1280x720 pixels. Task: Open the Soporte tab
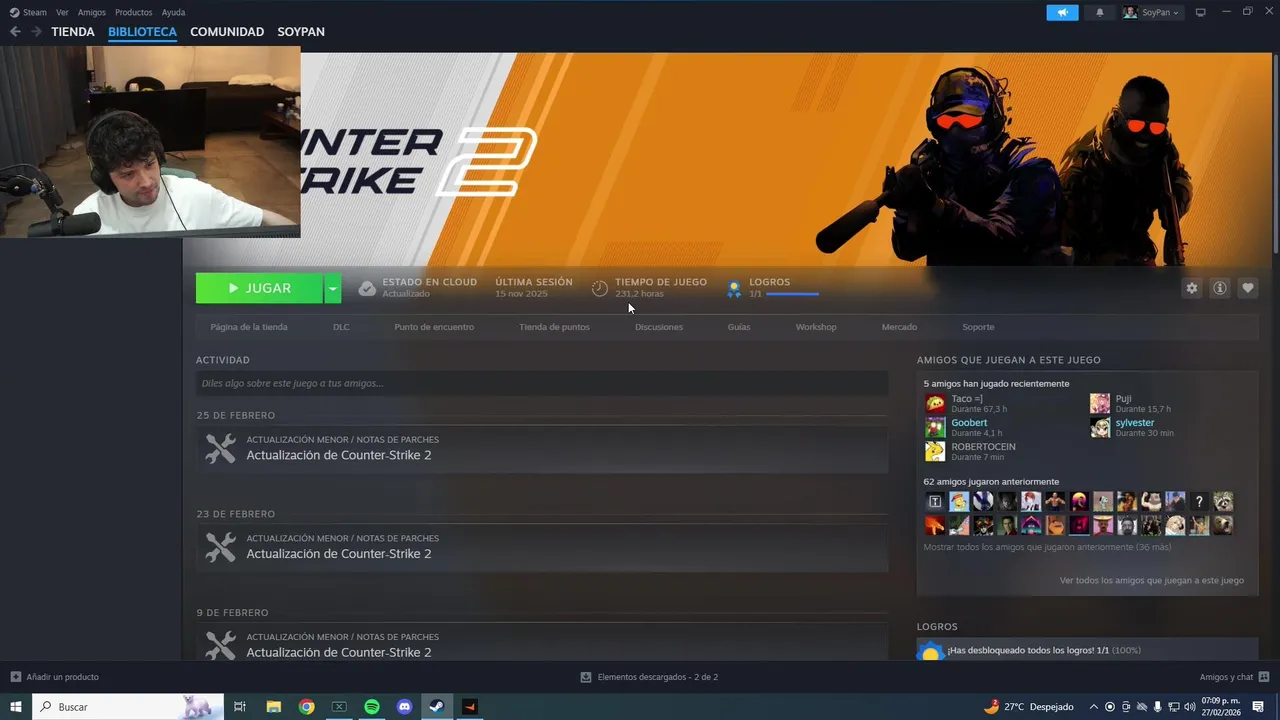coord(978,327)
